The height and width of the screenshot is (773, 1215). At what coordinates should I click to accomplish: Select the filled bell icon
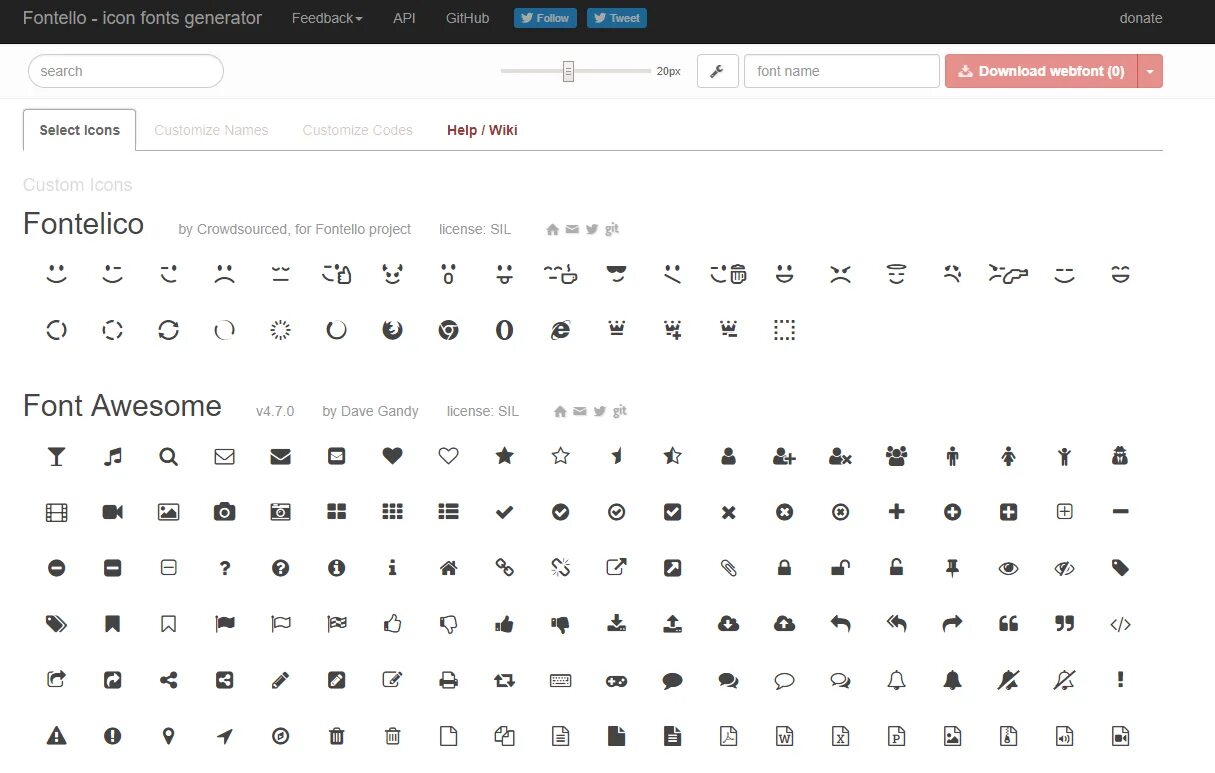click(953, 680)
